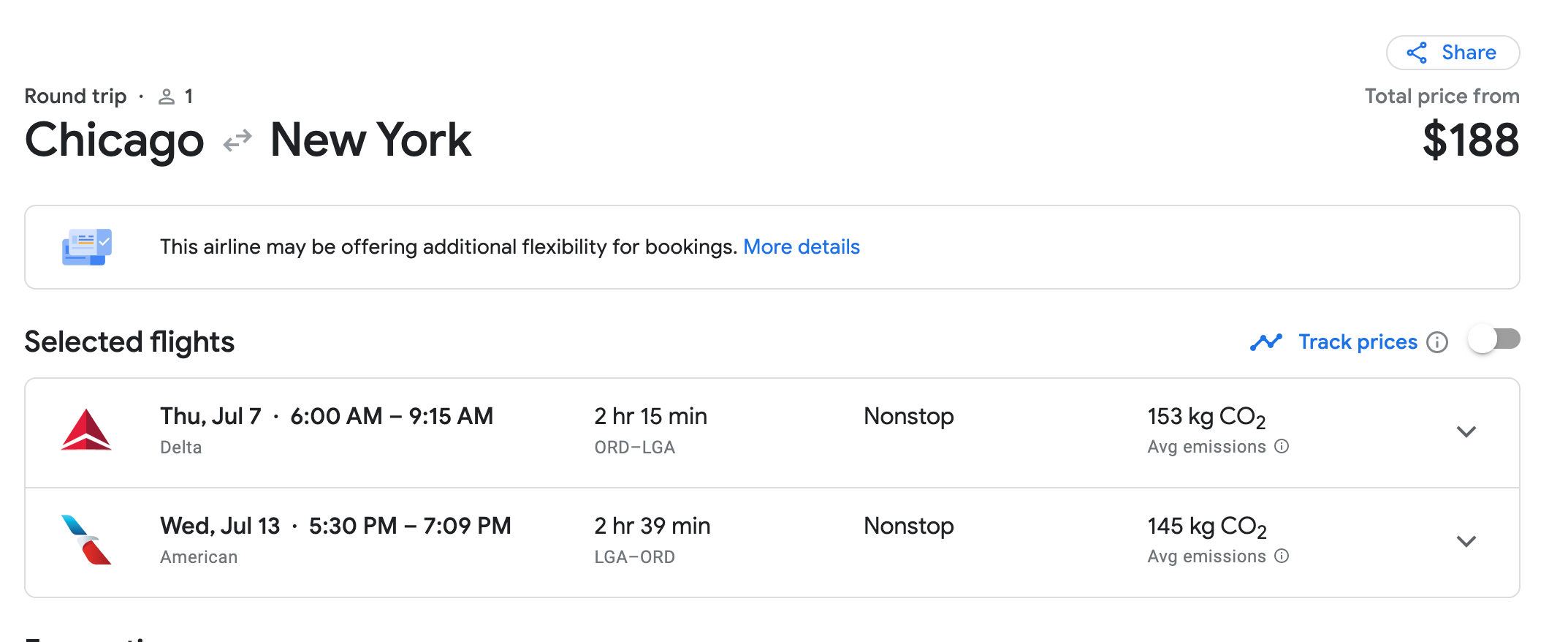Expand the Delta flight details

[x=1466, y=431]
